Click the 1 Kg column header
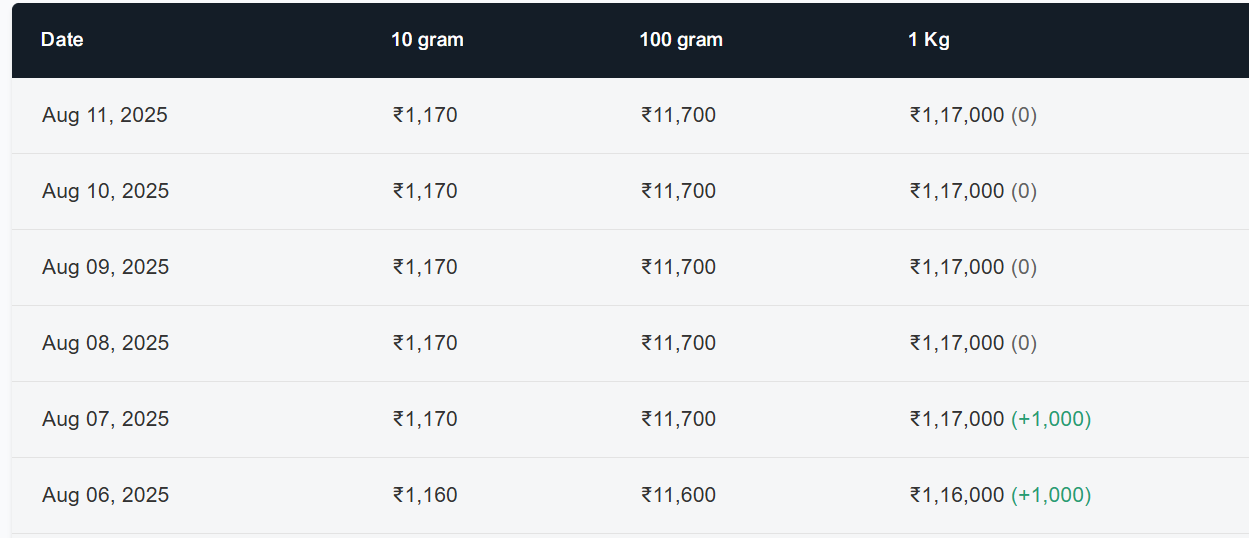1249x538 pixels. (928, 40)
